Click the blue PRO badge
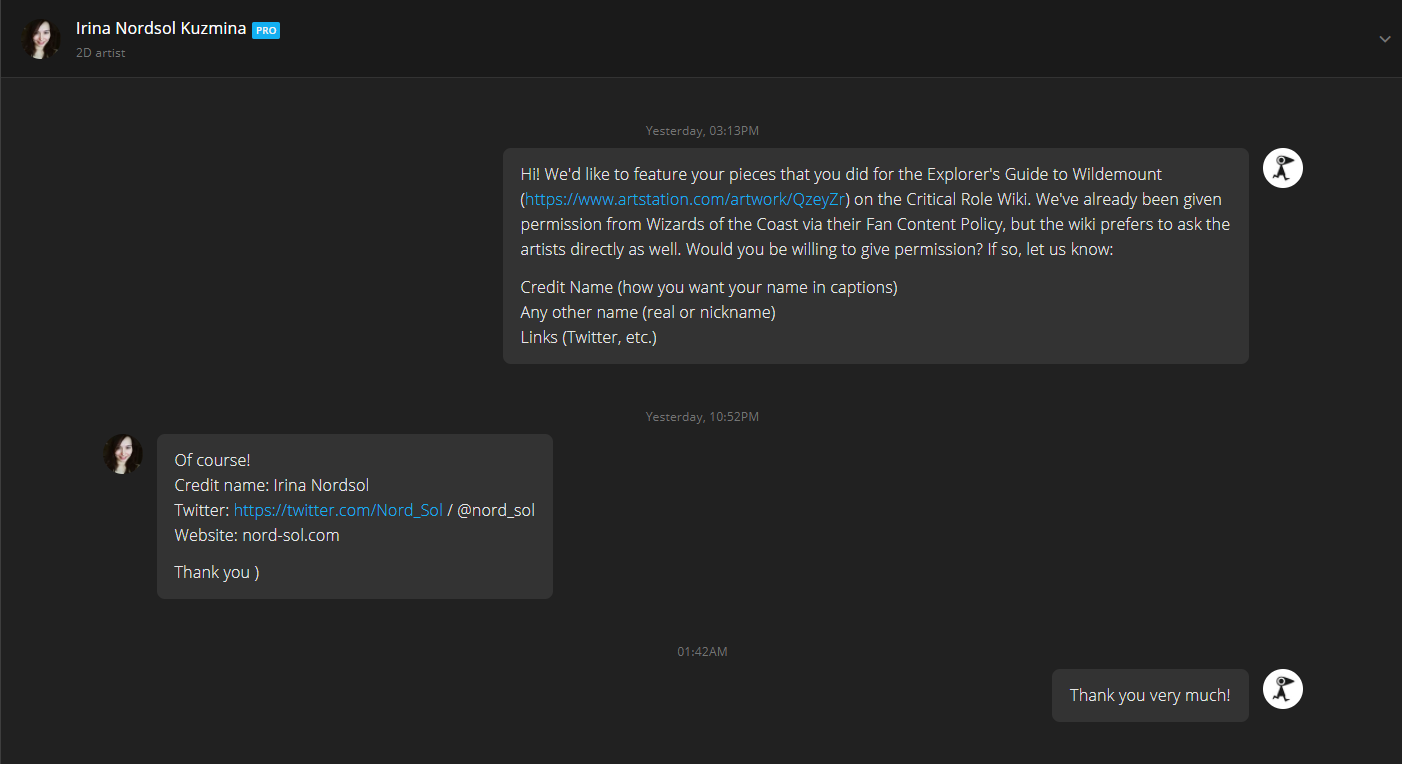This screenshot has height=764, width=1402. point(266,31)
